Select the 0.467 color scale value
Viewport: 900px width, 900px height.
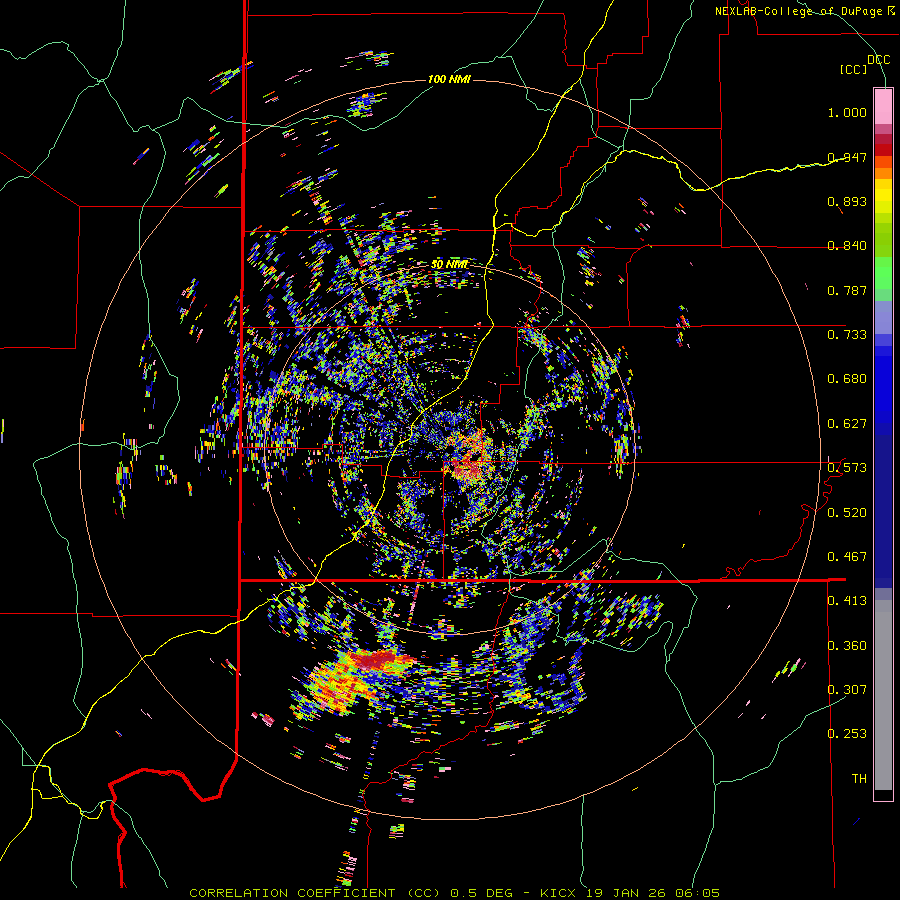point(847,556)
